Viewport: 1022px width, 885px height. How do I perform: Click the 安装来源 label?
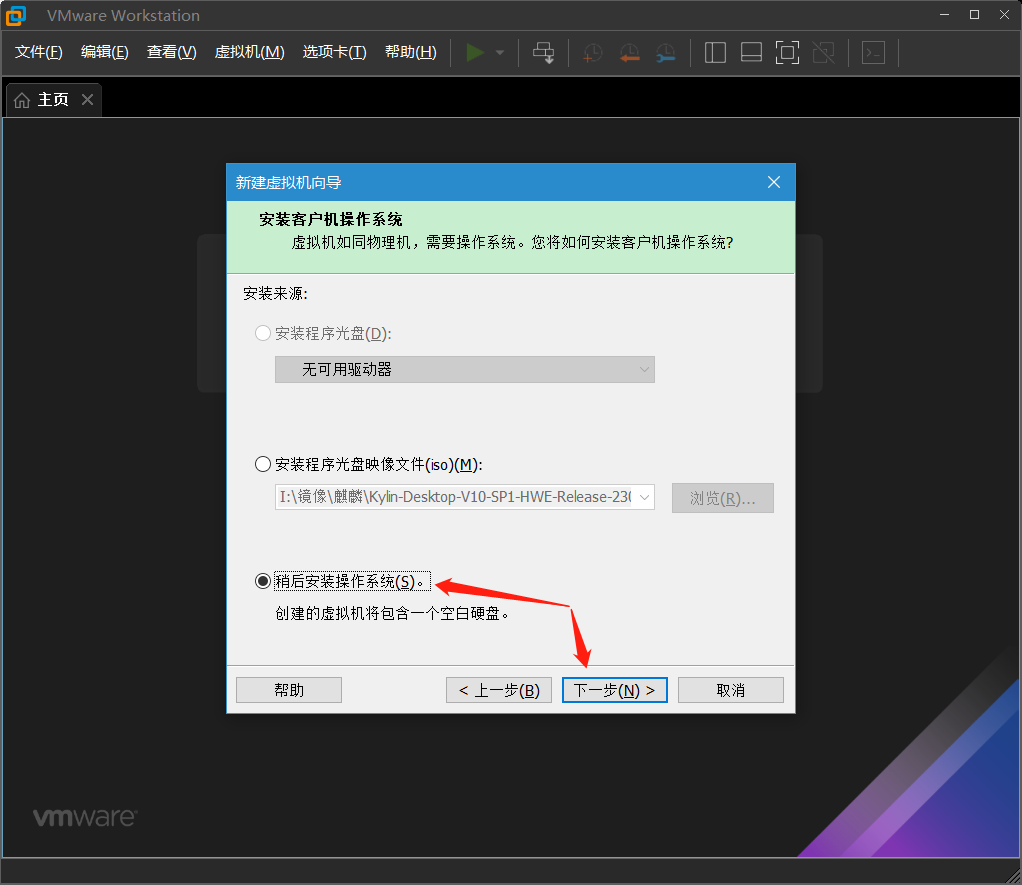click(x=275, y=294)
